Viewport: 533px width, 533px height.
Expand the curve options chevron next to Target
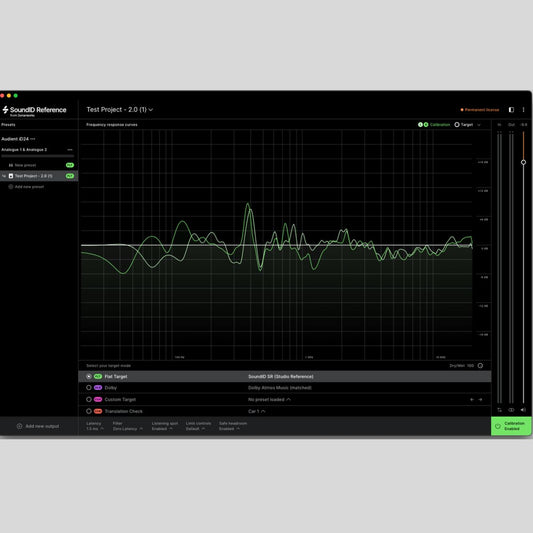click(479, 125)
